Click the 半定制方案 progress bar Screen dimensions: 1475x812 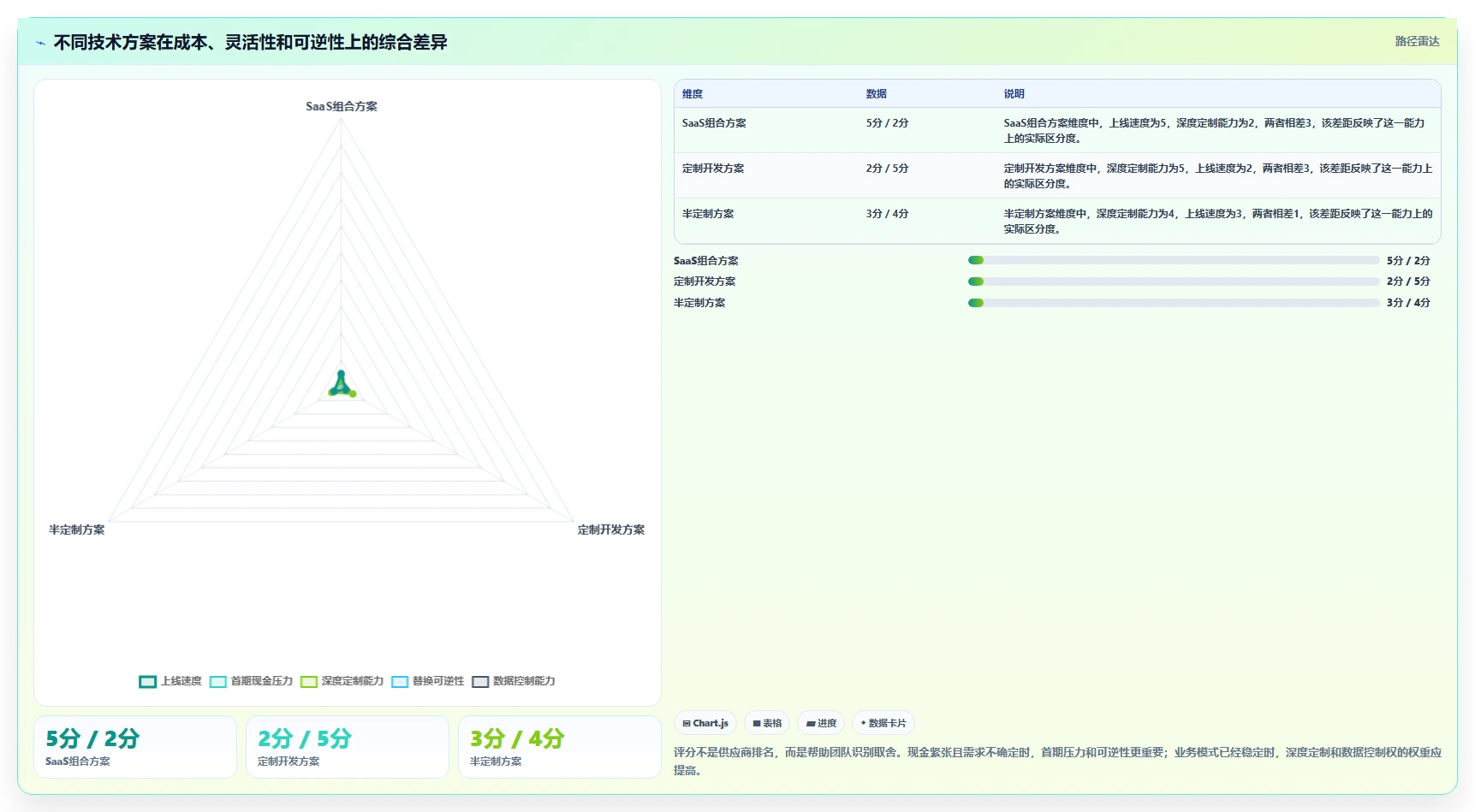(x=1174, y=303)
